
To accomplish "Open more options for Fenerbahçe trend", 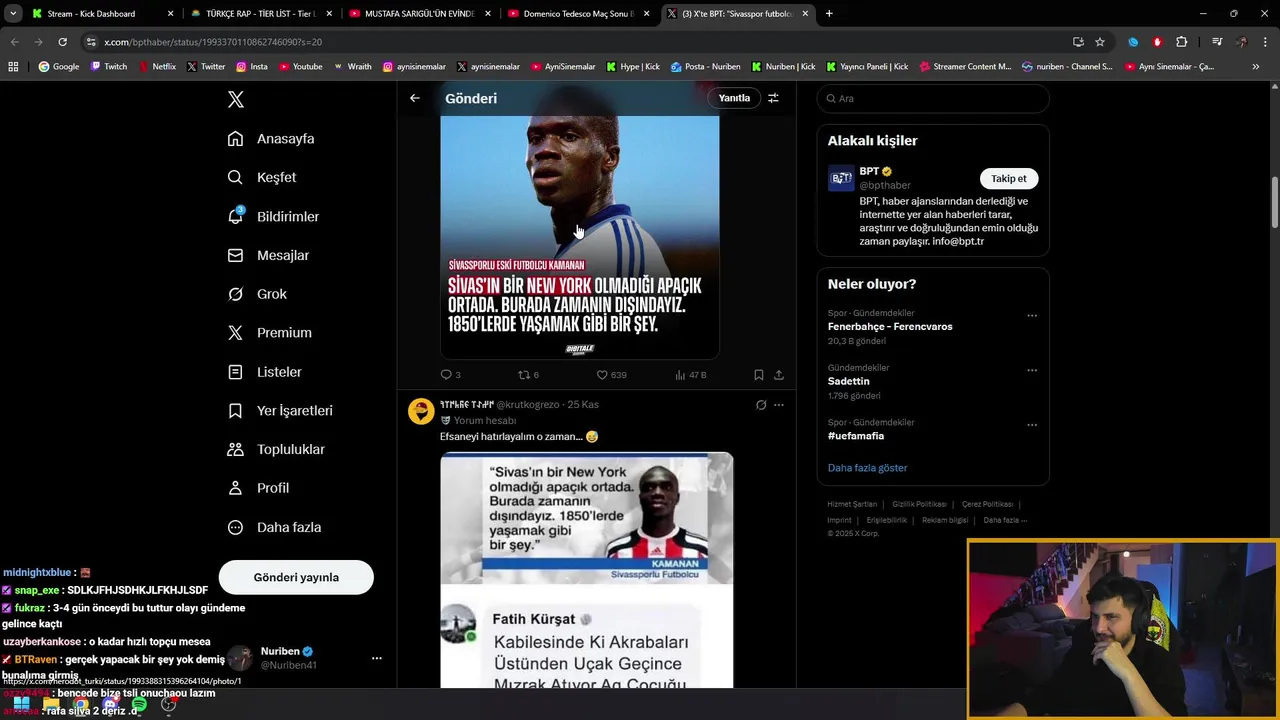I will [1032, 316].
